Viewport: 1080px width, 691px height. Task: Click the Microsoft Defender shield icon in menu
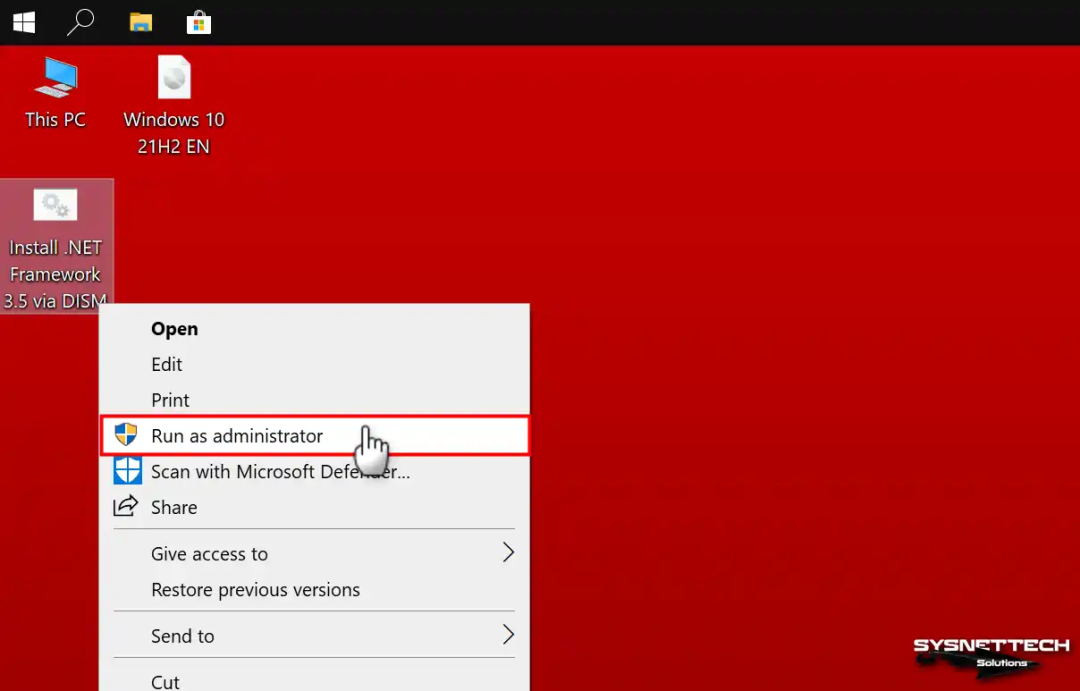(127, 471)
